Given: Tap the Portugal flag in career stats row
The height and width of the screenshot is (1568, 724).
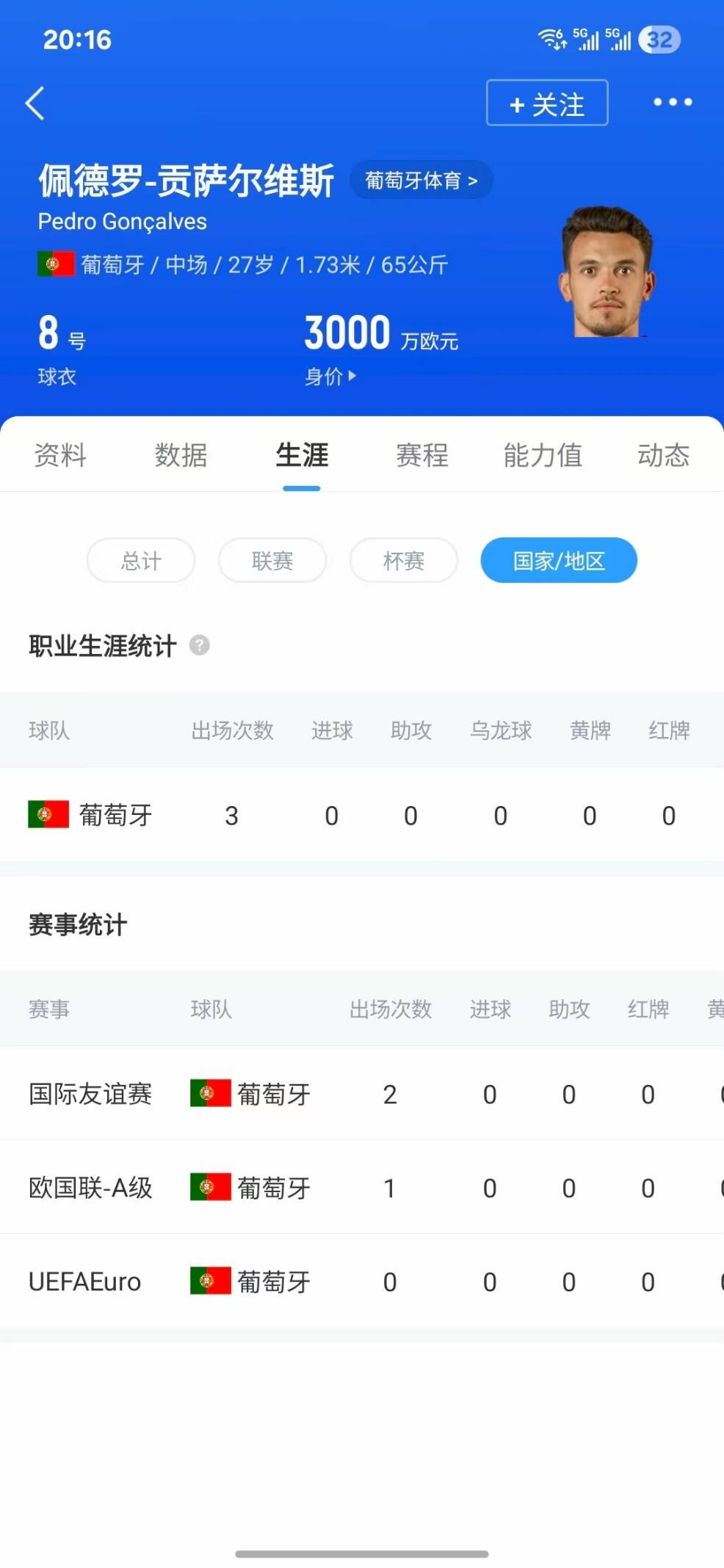Looking at the screenshot, I should point(48,814).
